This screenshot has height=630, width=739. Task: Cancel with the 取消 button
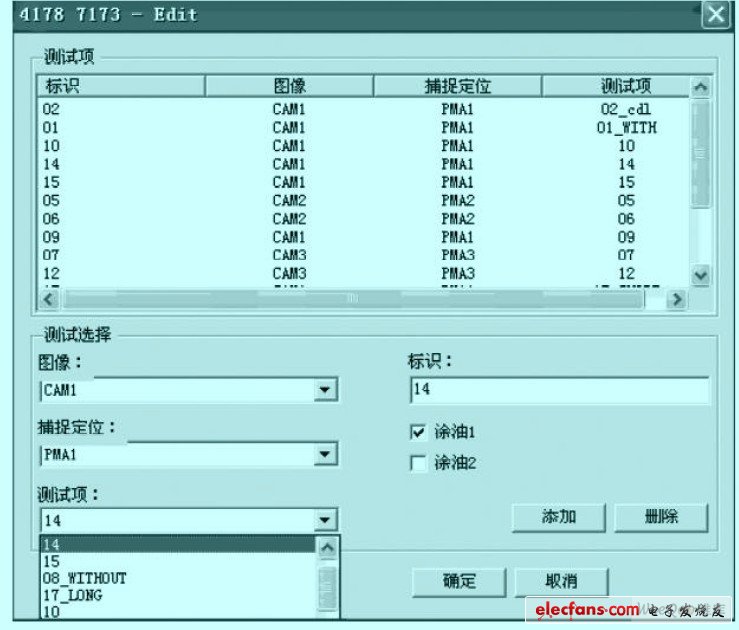tap(561, 581)
